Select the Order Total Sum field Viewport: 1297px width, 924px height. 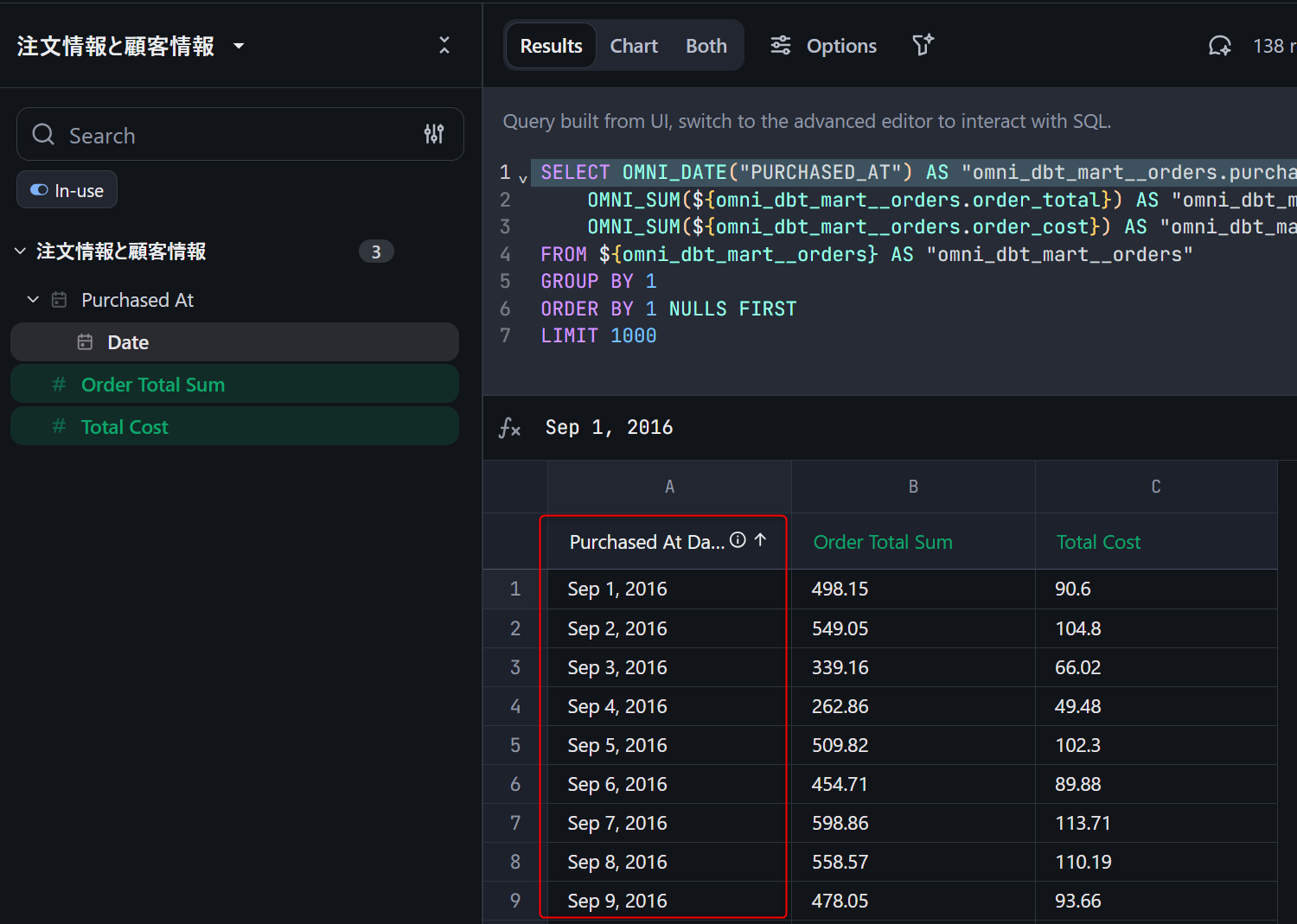(152, 385)
